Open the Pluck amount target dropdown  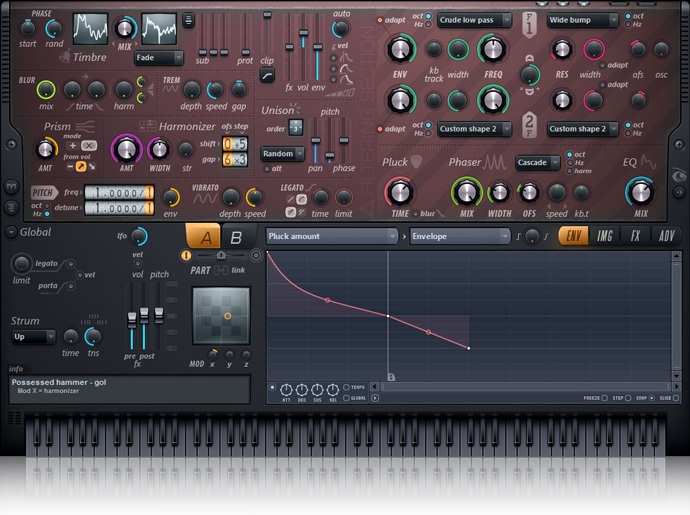tap(332, 236)
